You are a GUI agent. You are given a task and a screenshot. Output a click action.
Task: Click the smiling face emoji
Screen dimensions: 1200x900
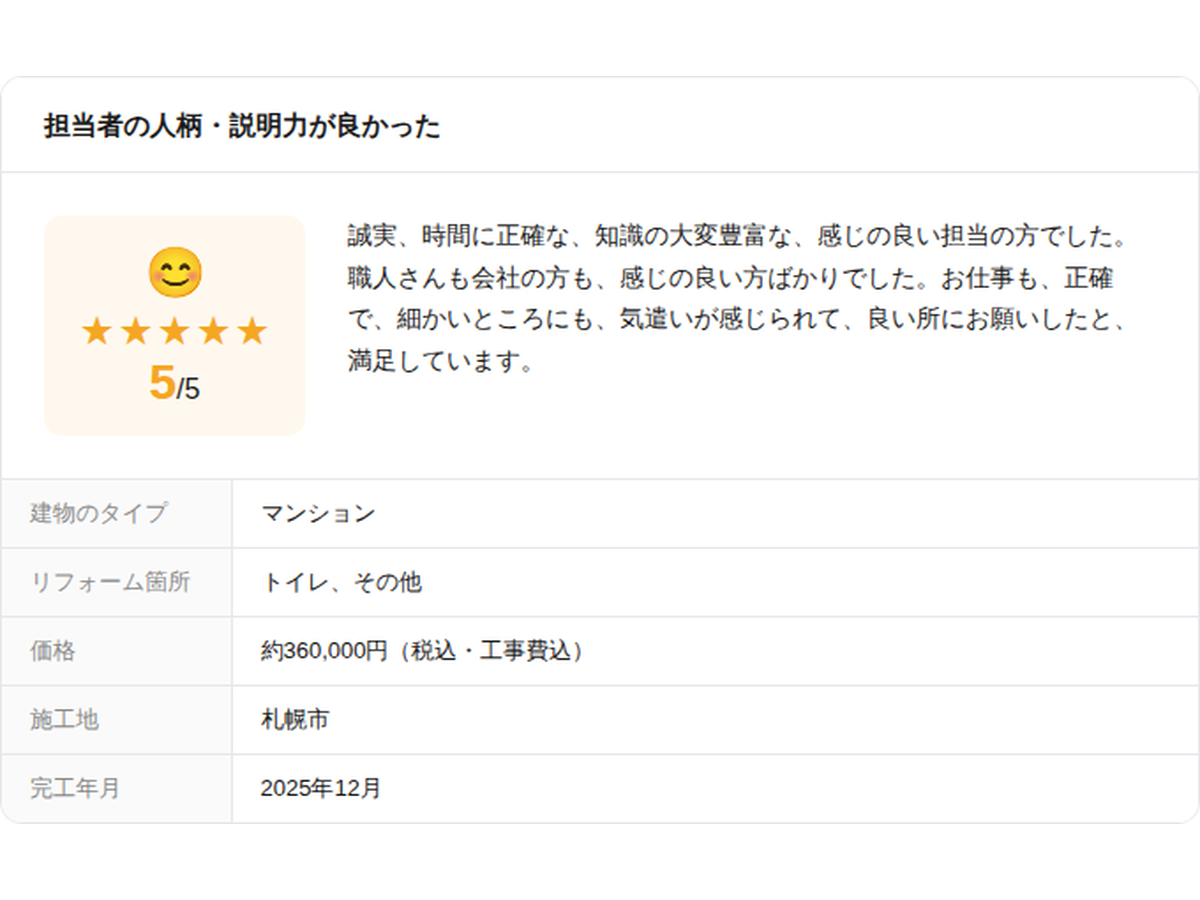point(175,272)
